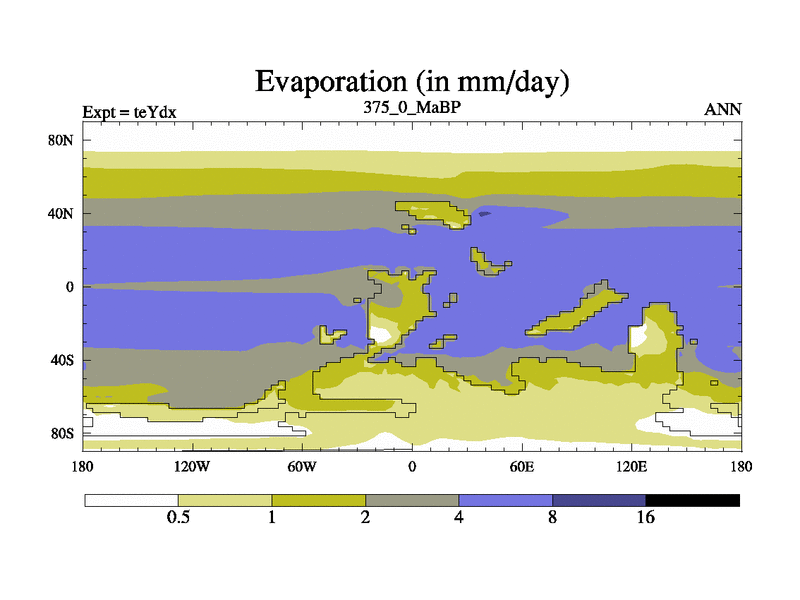800x600 pixels.
Task: Select the pale yellow 0.5–1 colorbar swatch
Action: pyautogui.click(x=225, y=499)
